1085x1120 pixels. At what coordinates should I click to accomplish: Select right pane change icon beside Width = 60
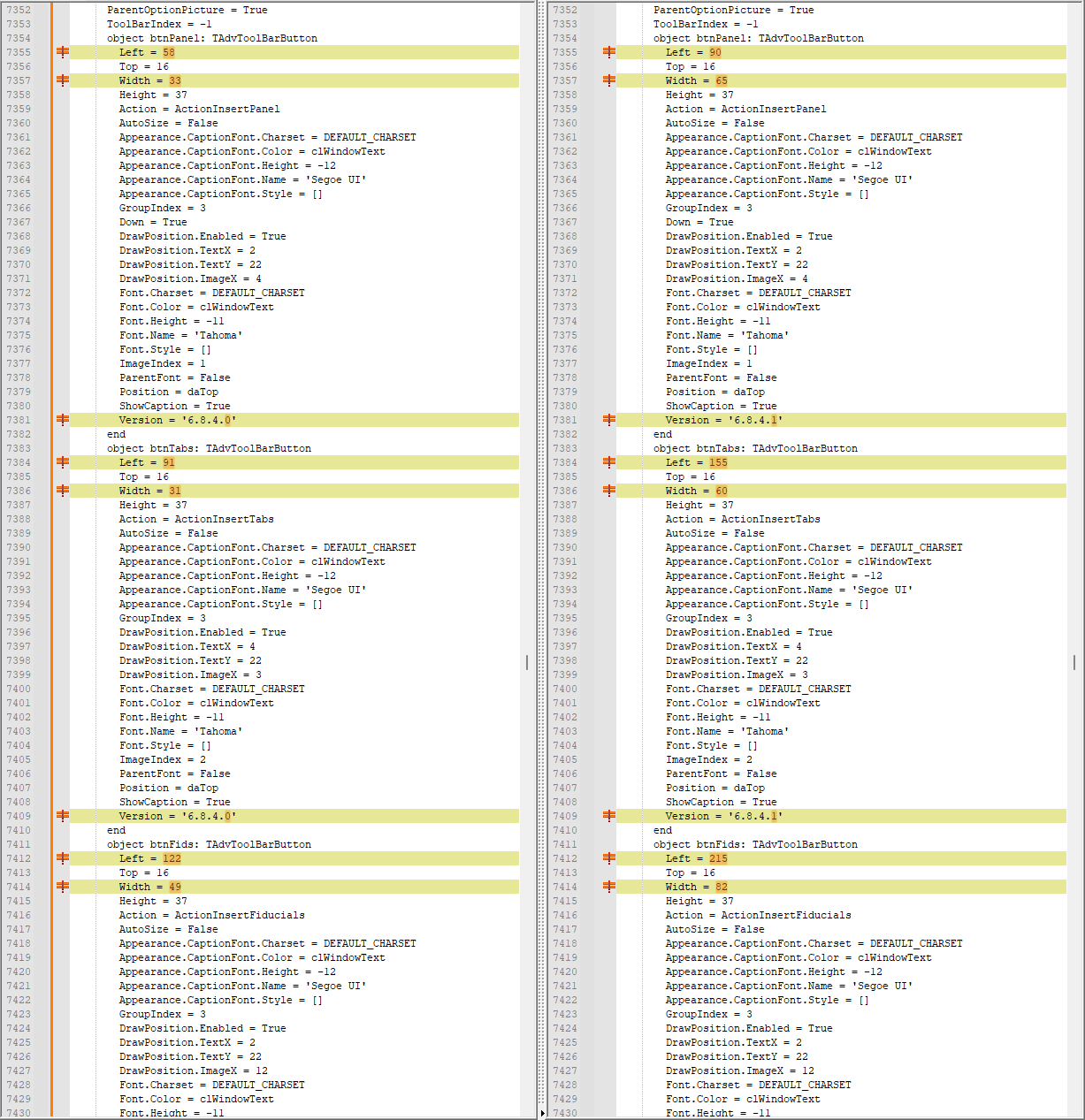point(609,491)
